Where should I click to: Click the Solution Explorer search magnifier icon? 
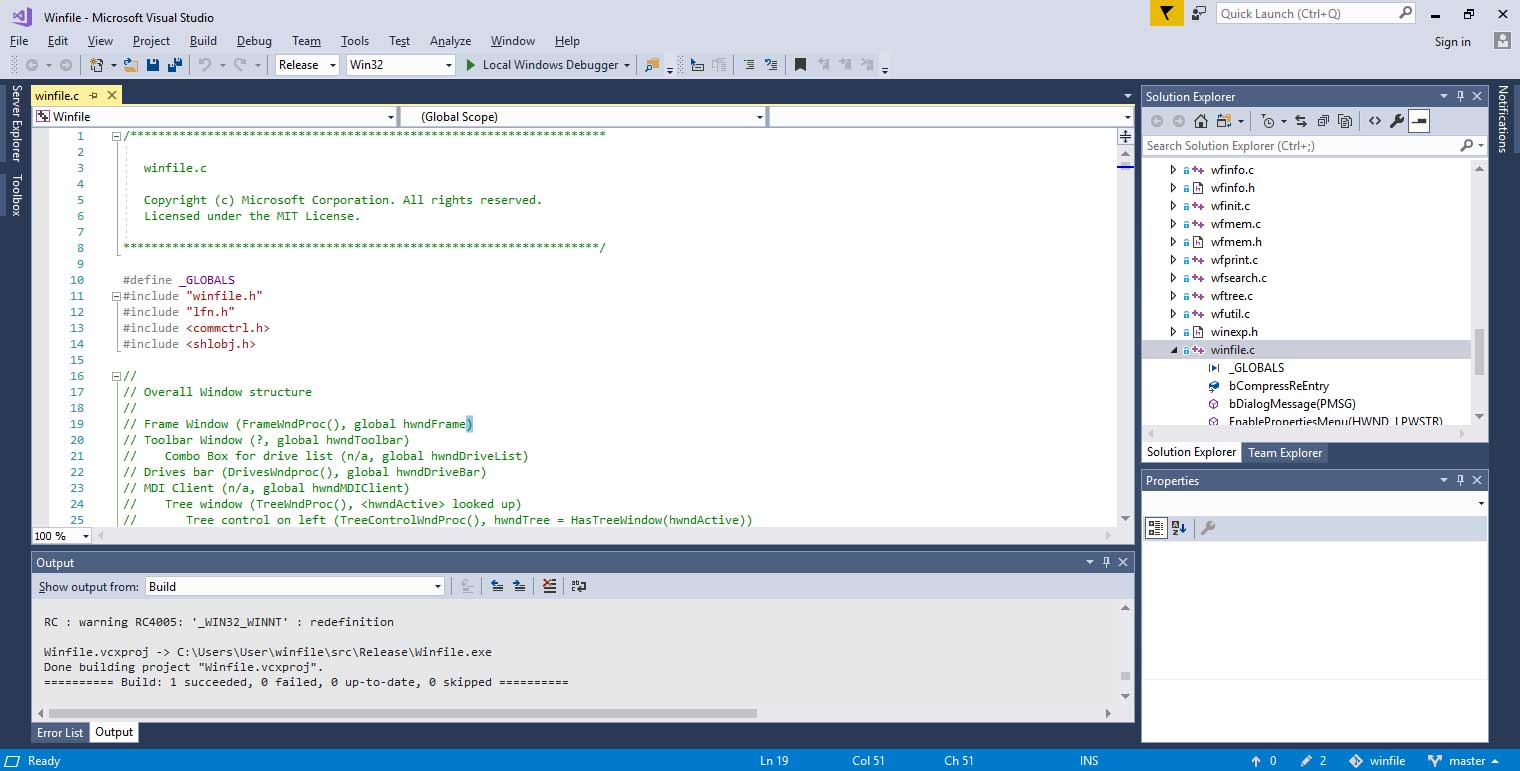1466,145
